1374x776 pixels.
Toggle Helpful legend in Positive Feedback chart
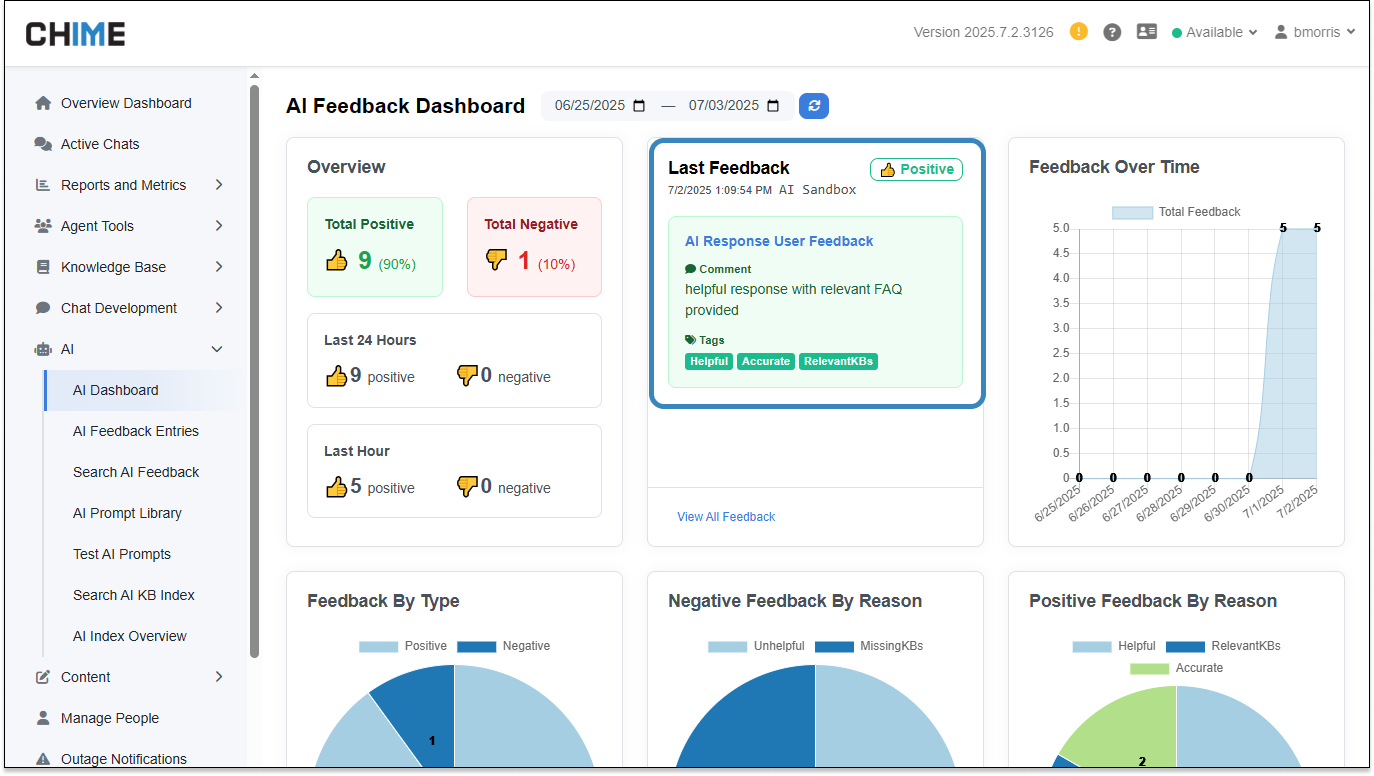pos(1114,646)
